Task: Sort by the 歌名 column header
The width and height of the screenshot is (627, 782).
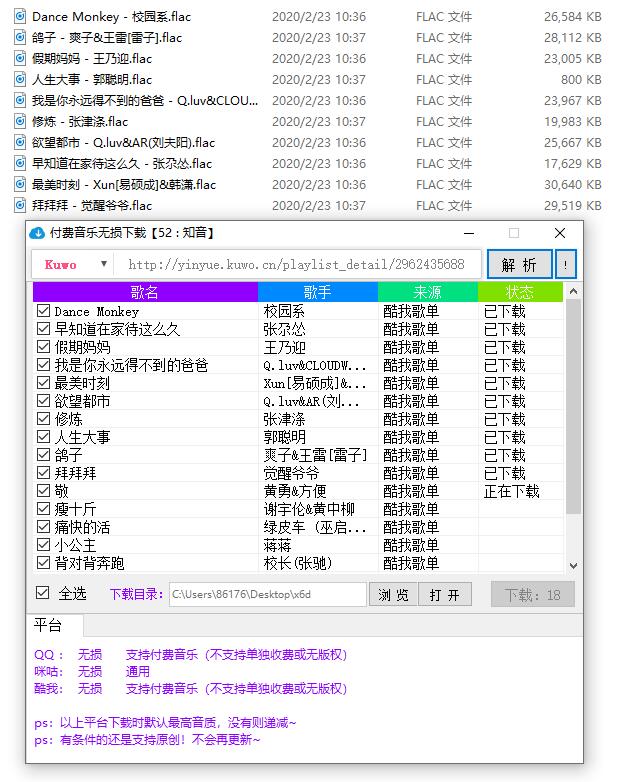Action: point(145,292)
